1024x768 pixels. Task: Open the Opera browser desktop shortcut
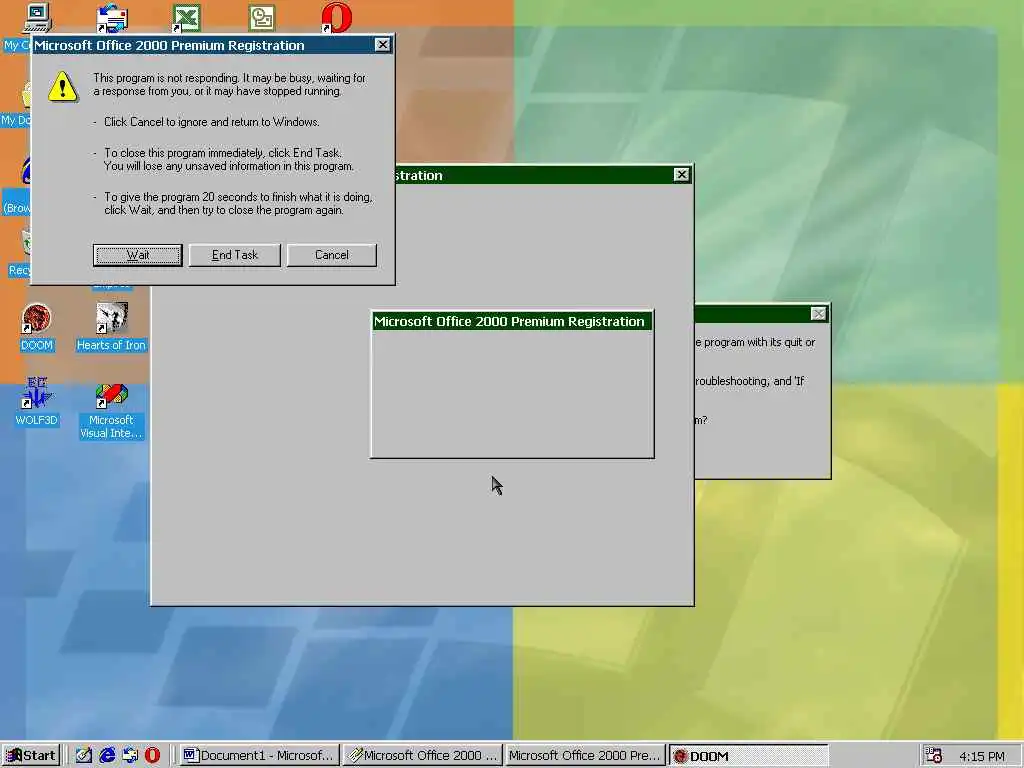tap(336, 18)
